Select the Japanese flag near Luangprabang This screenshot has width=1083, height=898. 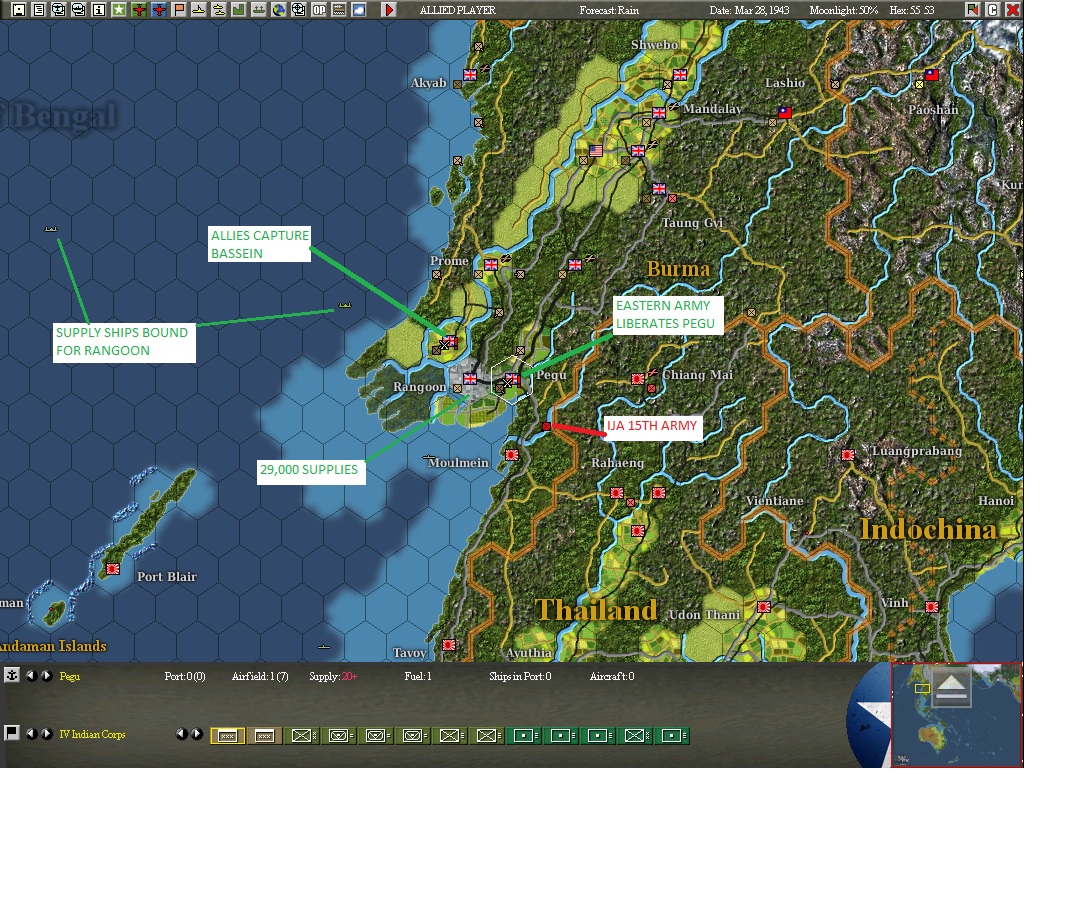click(x=848, y=455)
